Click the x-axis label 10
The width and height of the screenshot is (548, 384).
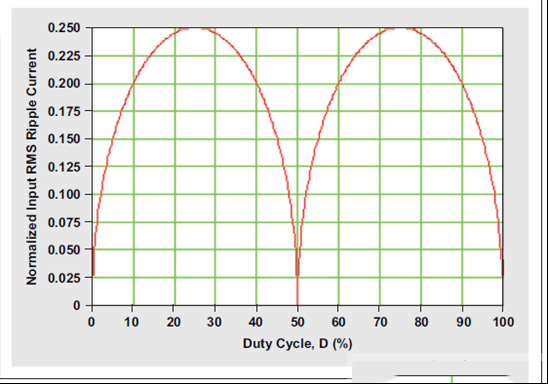pyautogui.click(x=131, y=322)
